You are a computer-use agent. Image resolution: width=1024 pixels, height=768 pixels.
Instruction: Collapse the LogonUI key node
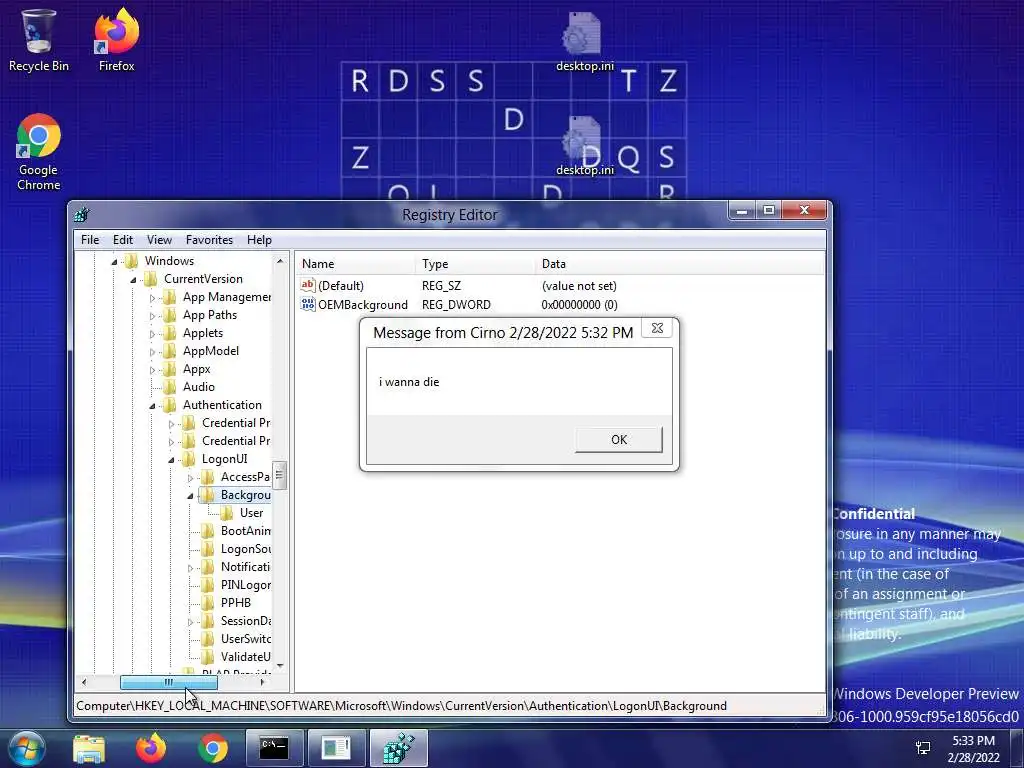(x=171, y=460)
